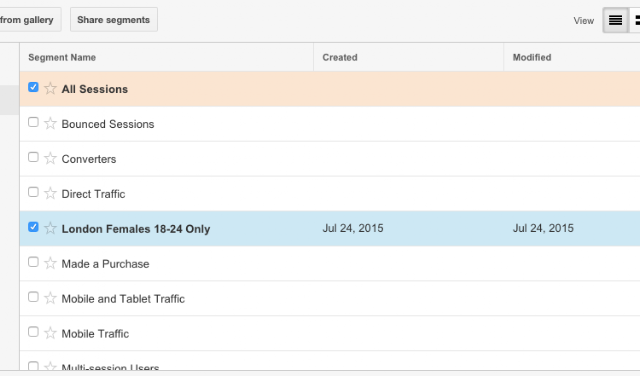Select Mobile and Tablet Traffic segment name
640x376 pixels.
pos(123,299)
